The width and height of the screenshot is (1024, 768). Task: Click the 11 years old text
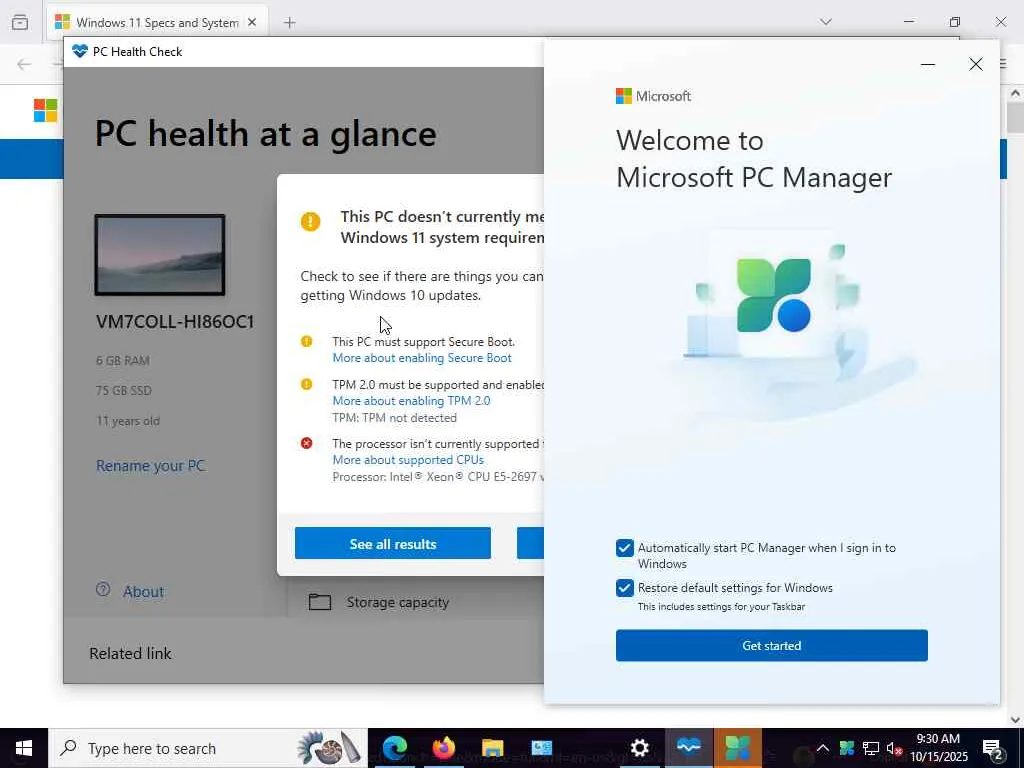click(x=128, y=421)
